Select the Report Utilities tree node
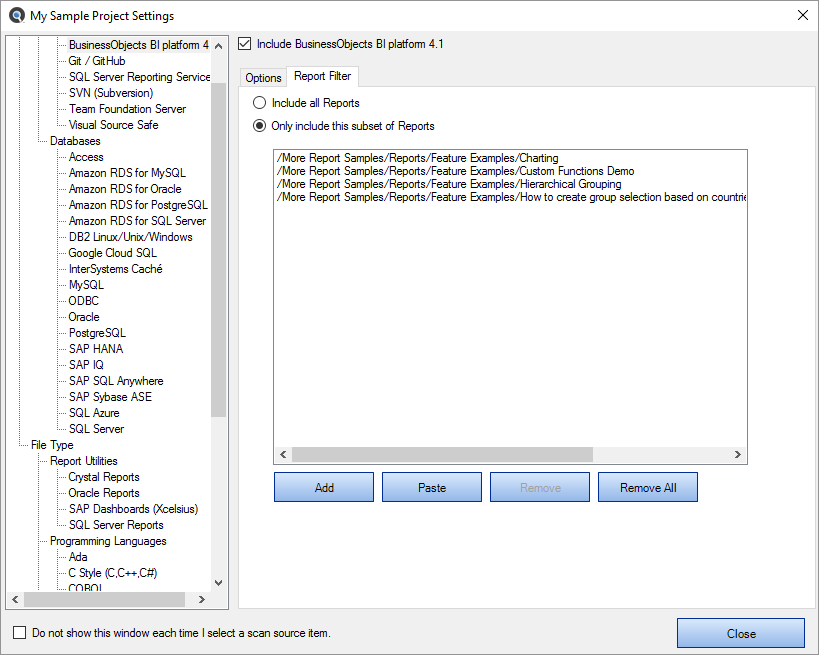Image resolution: width=819 pixels, height=655 pixels. tap(84, 461)
